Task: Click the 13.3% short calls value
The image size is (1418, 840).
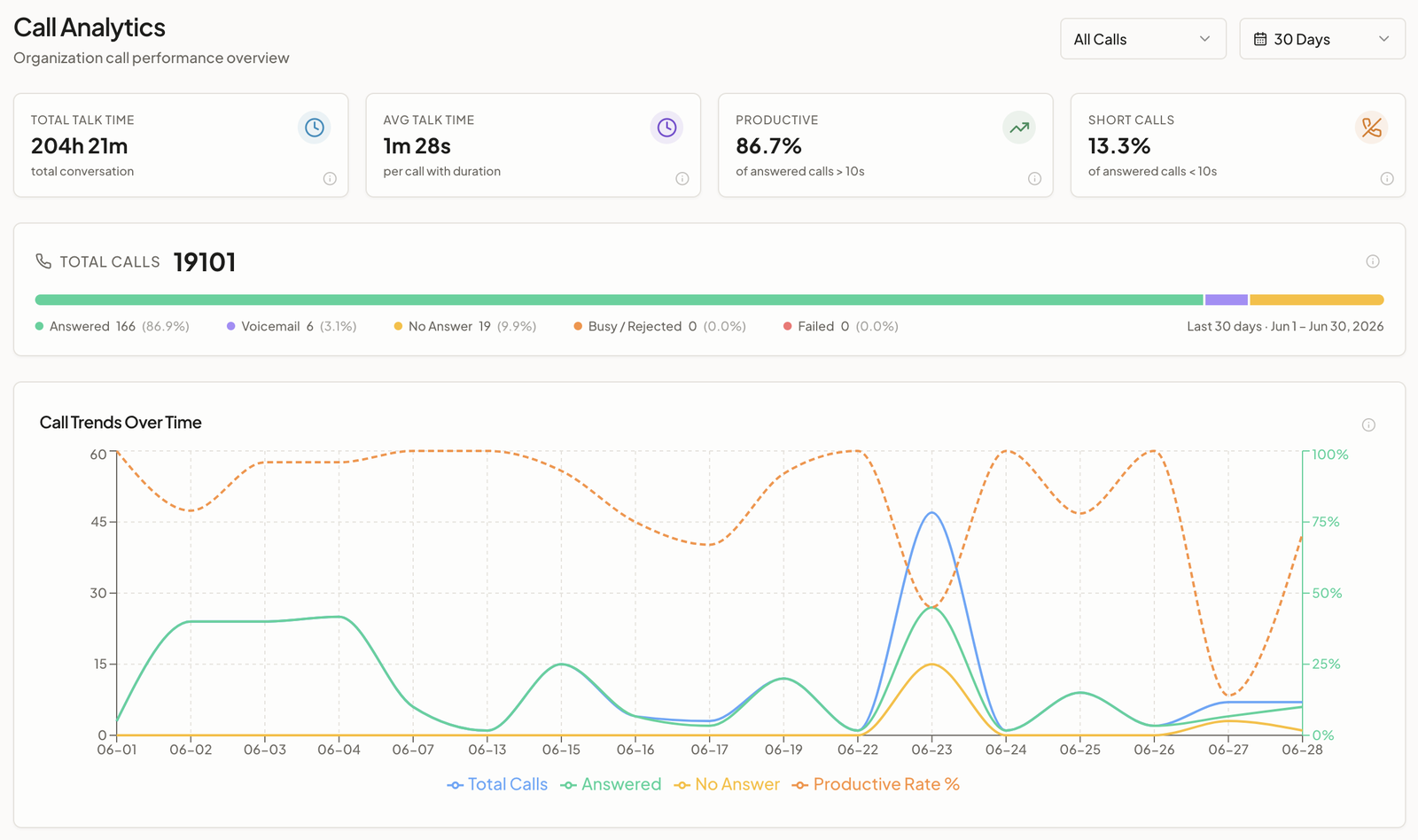Action: [1119, 146]
